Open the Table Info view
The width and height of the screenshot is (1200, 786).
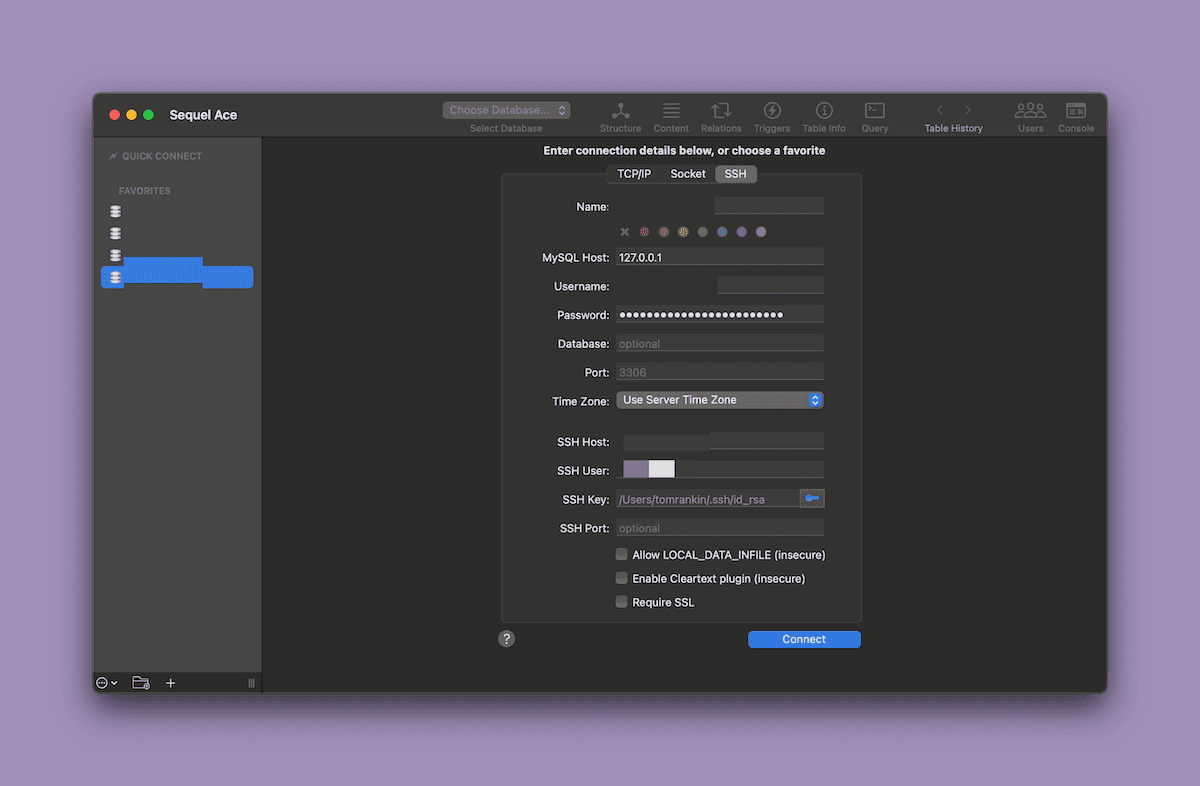click(x=824, y=117)
